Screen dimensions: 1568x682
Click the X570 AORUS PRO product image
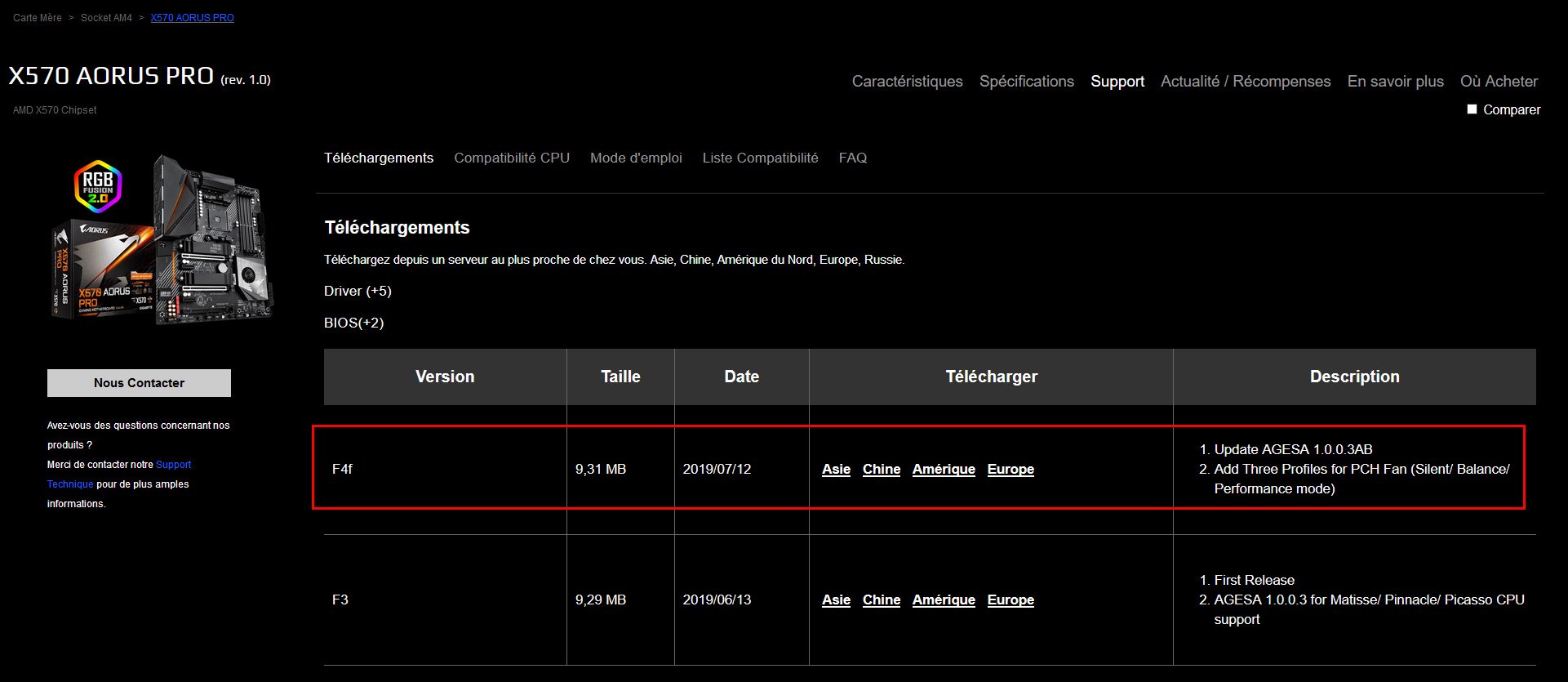[163, 241]
